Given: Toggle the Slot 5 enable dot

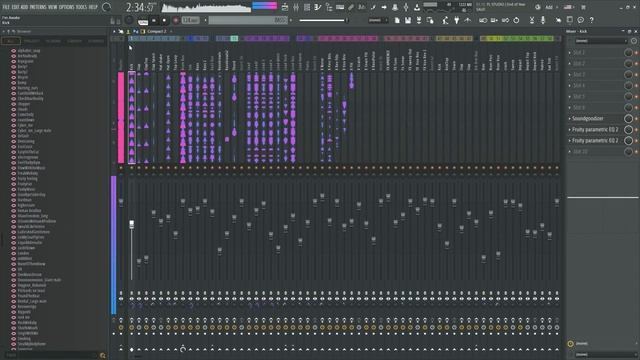Looking at the screenshot, I should tap(636, 97).
